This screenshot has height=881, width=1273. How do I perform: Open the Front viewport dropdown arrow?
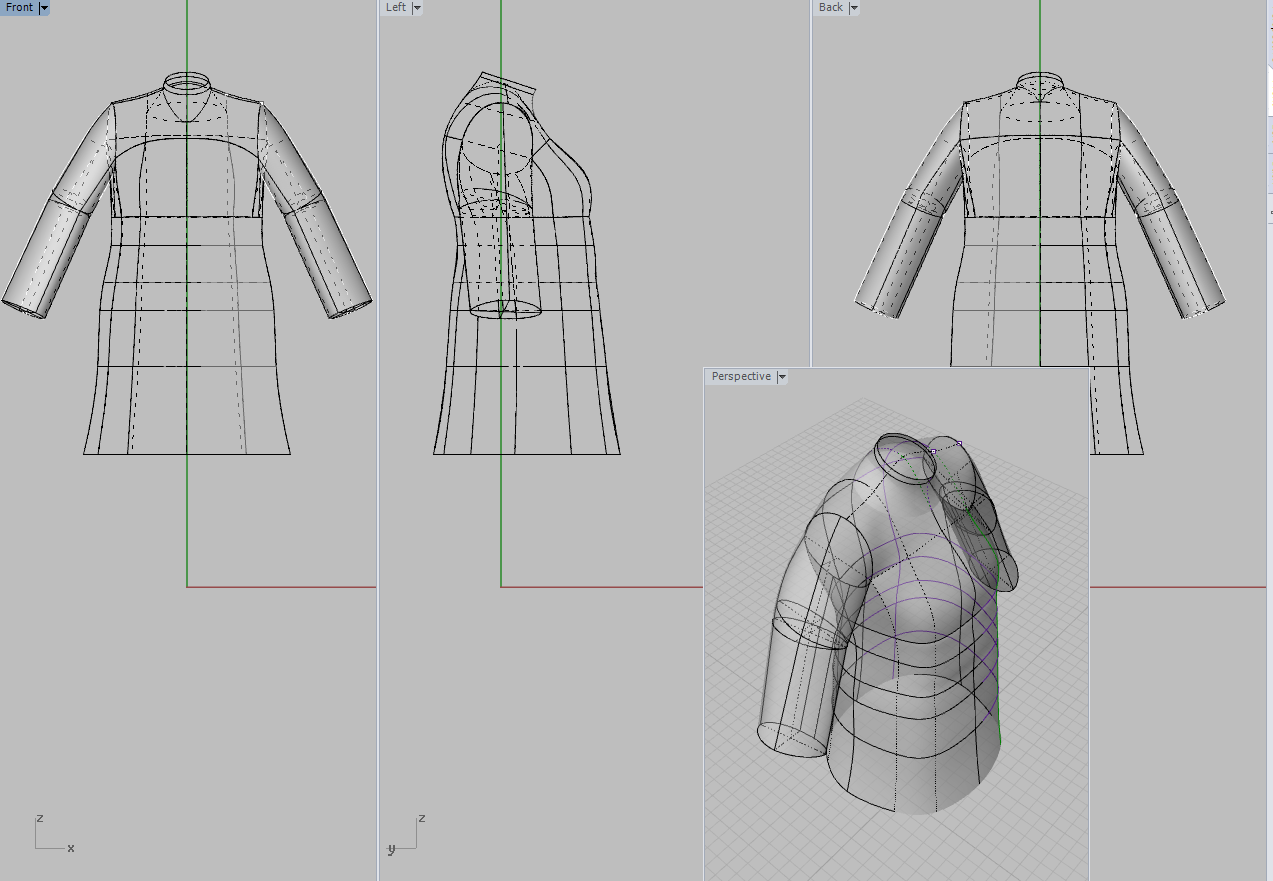pos(44,8)
